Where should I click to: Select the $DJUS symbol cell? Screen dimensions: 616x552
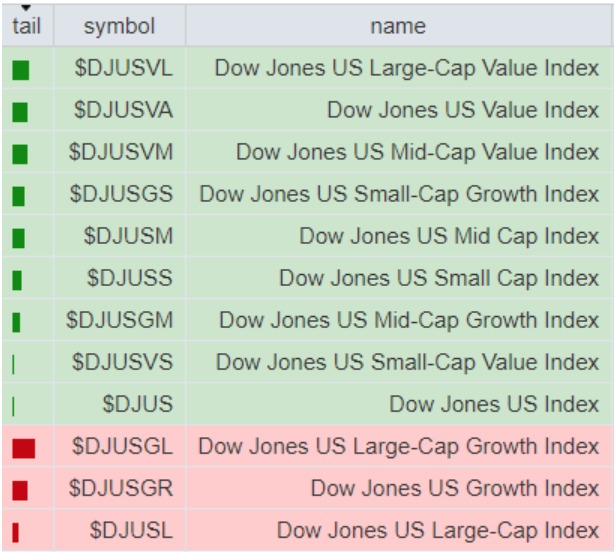(137, 404)
